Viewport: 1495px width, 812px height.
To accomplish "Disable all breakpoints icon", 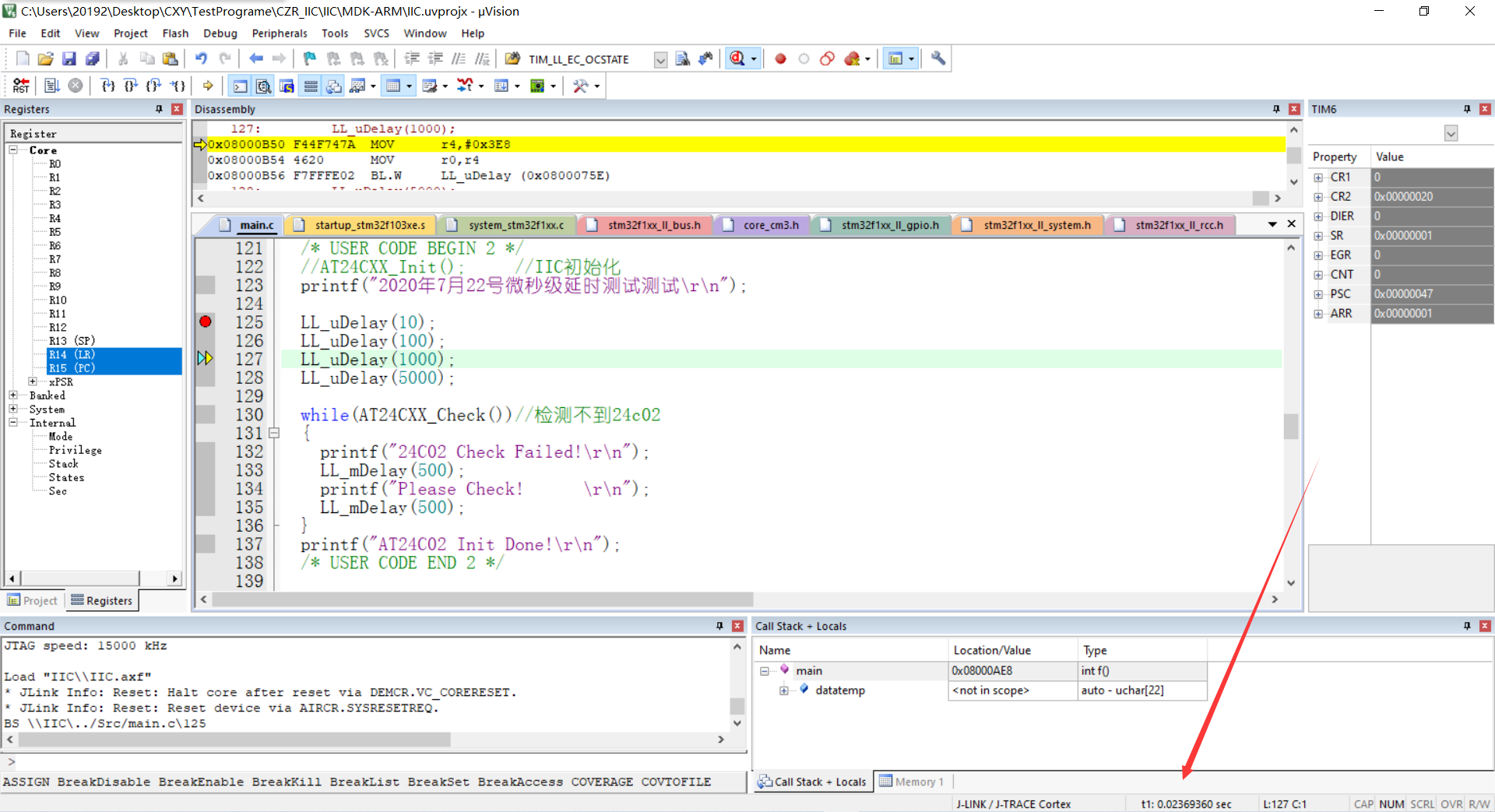I will [827, 58].
